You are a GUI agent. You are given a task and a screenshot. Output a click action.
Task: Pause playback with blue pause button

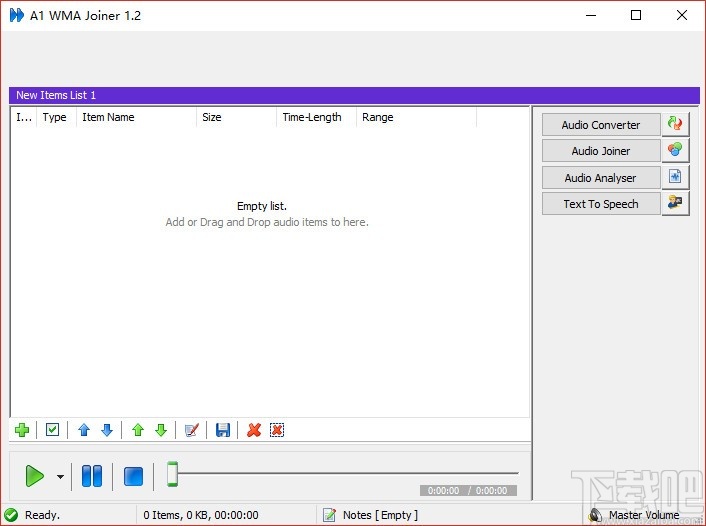click(92, 476)
